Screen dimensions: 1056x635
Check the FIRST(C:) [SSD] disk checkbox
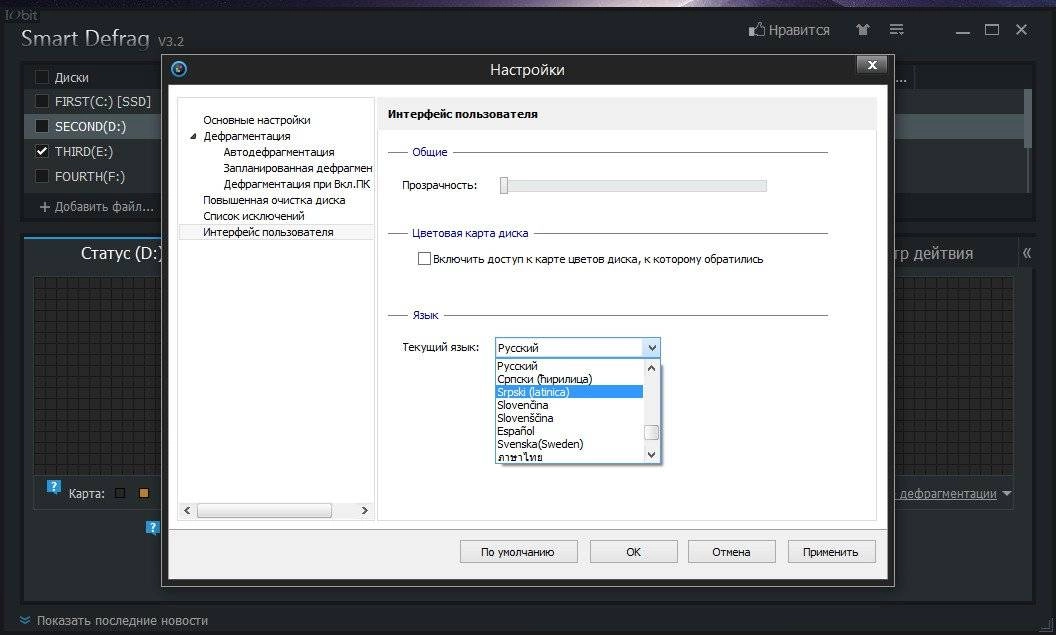42,101
